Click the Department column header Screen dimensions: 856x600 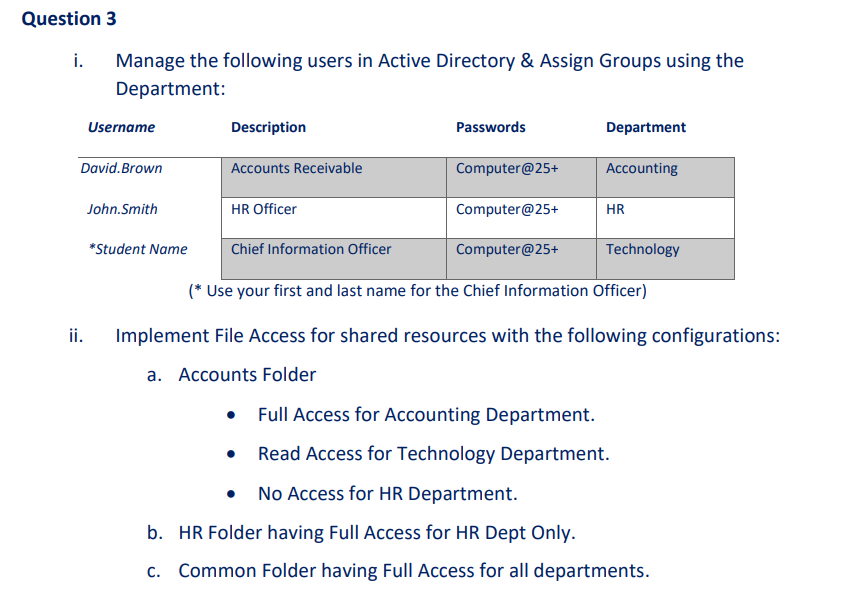pos(645,127)
